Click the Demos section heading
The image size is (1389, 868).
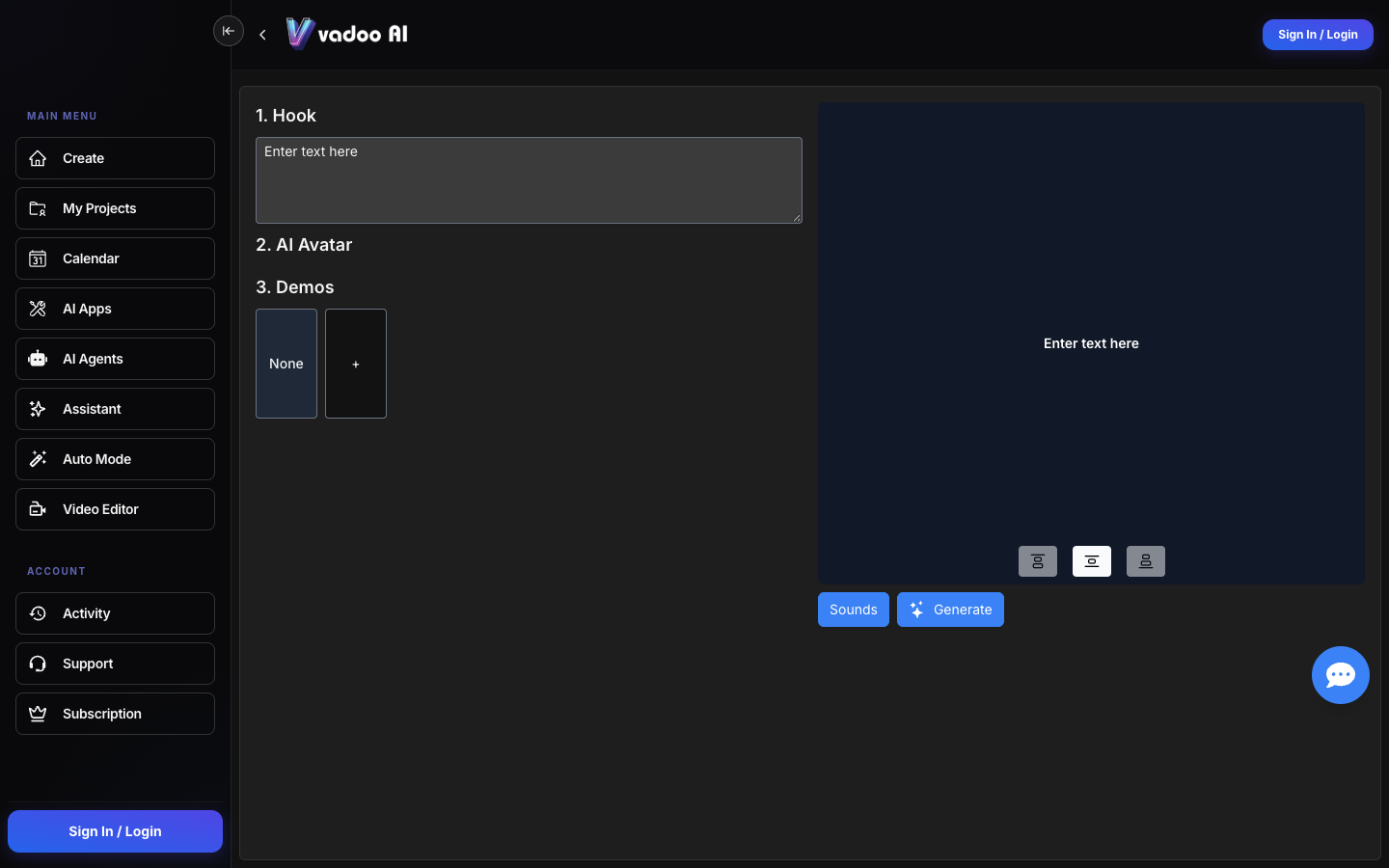295,287
